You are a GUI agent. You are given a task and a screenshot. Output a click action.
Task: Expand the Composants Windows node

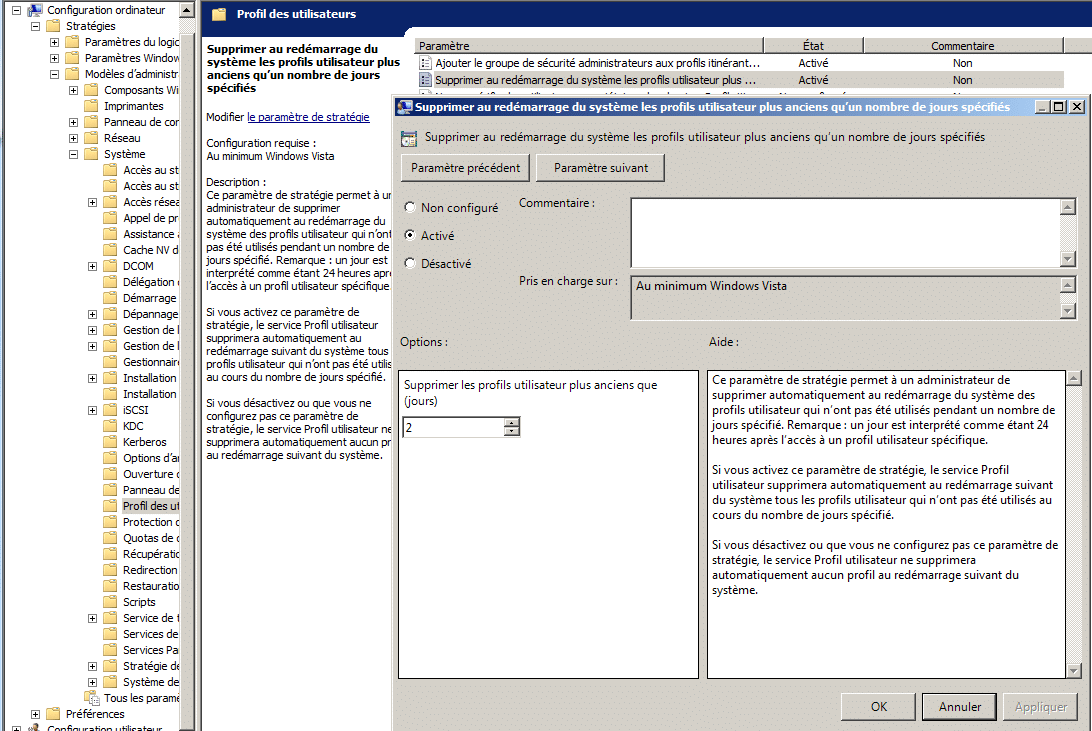(x=73, y=91)
